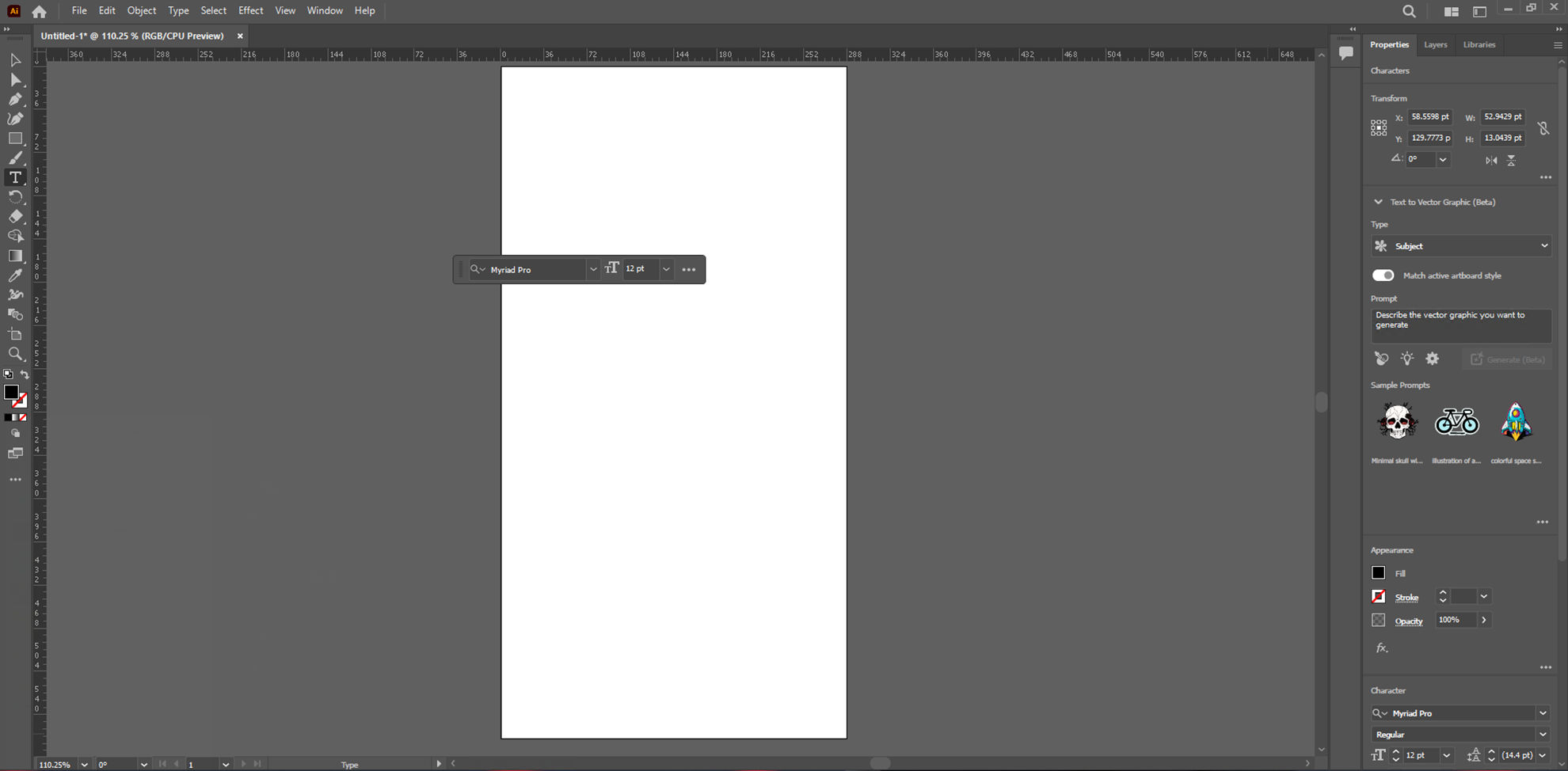Toggle constrain width and height proportions
This screenshot has width=1568, height=771.
[x=1543, y=127]
